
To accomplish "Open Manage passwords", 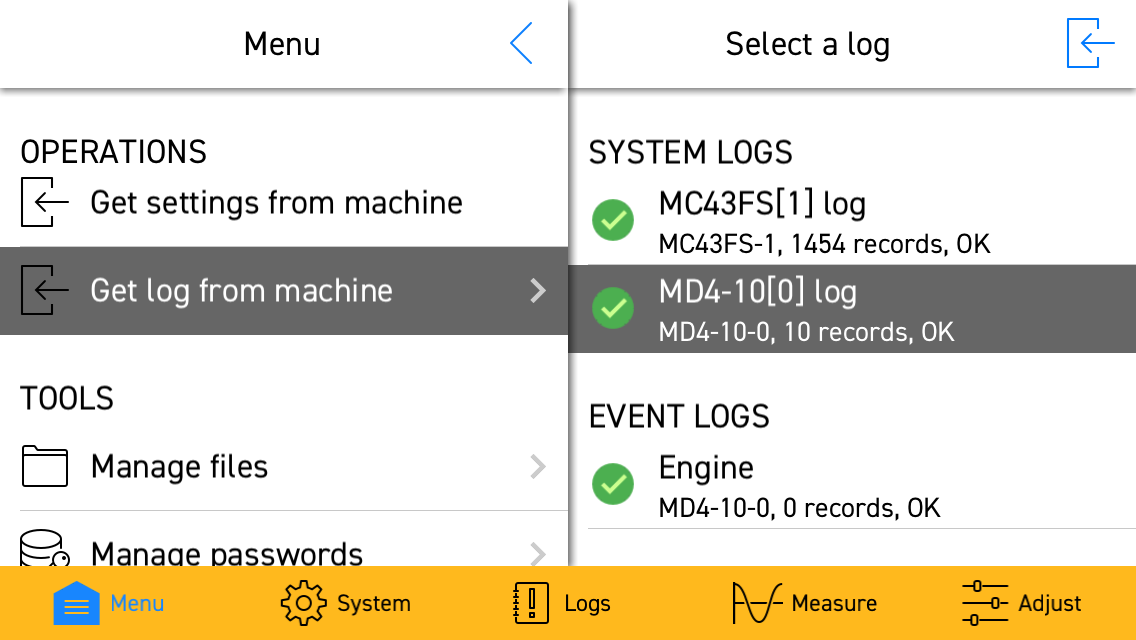I will (x=284, y=539).
